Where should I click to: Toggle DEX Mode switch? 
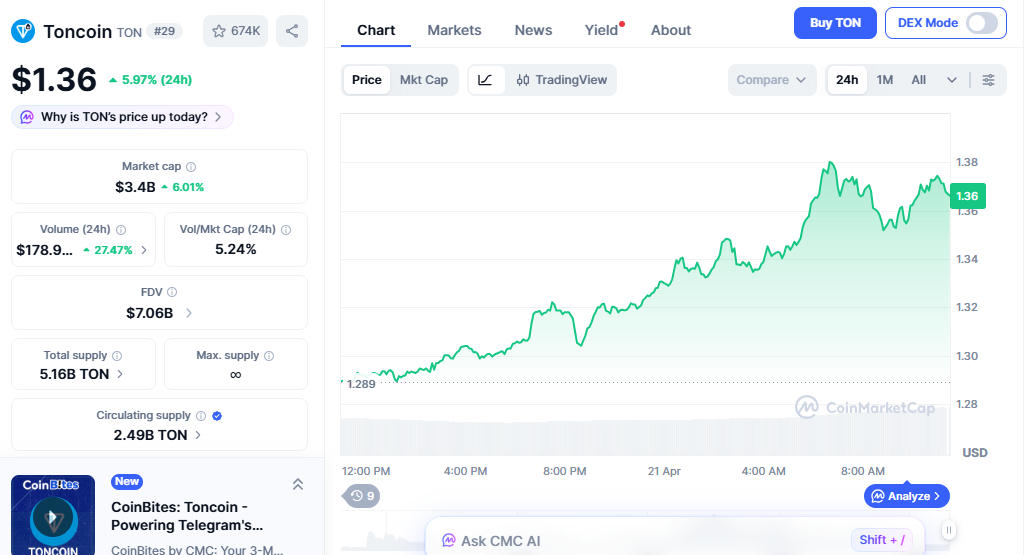click(982, 24)
